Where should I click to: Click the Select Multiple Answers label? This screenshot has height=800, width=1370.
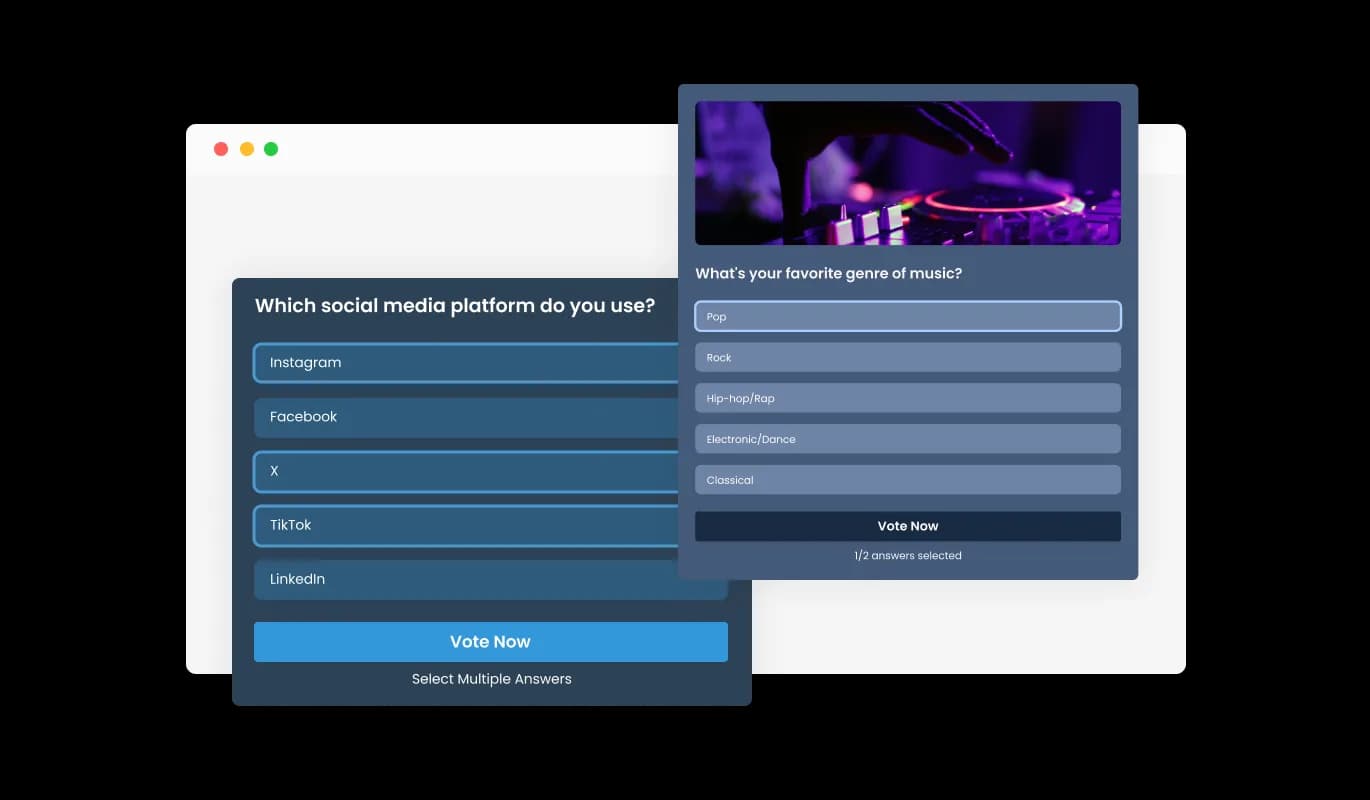click(491, 678)
